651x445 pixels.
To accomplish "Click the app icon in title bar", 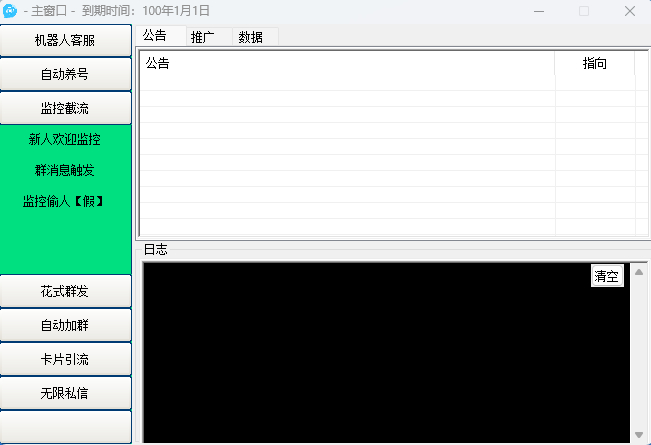I will [x=11, y=11].
